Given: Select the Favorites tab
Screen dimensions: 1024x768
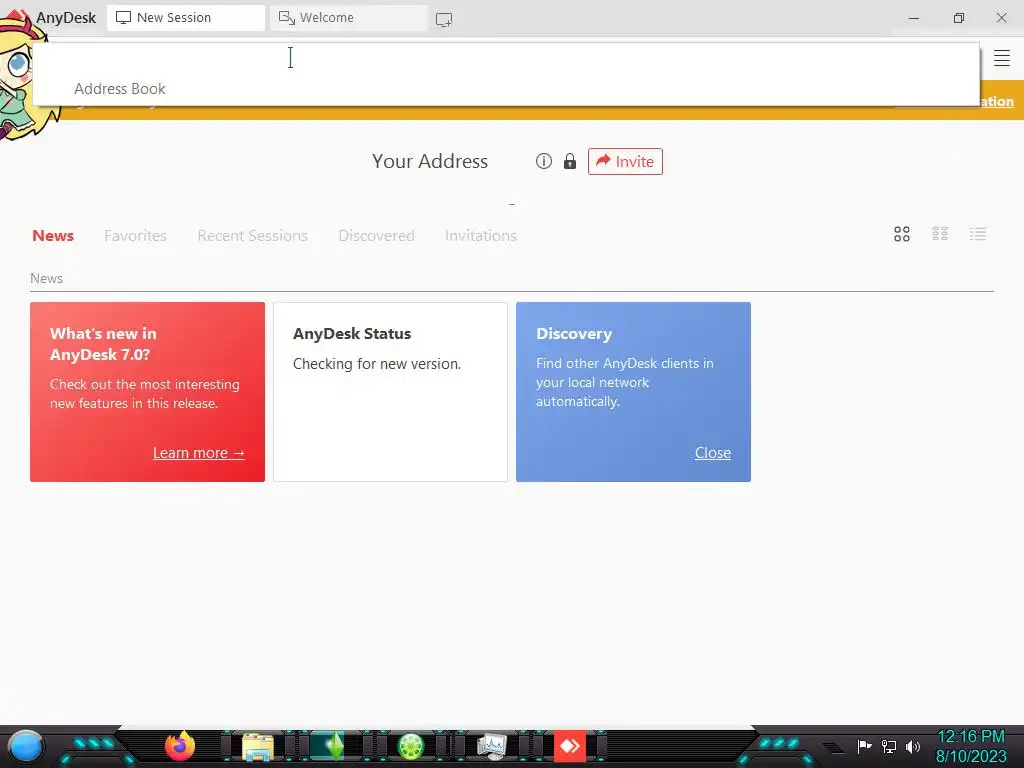Looking at the screenshot, I should coord(135,236).
